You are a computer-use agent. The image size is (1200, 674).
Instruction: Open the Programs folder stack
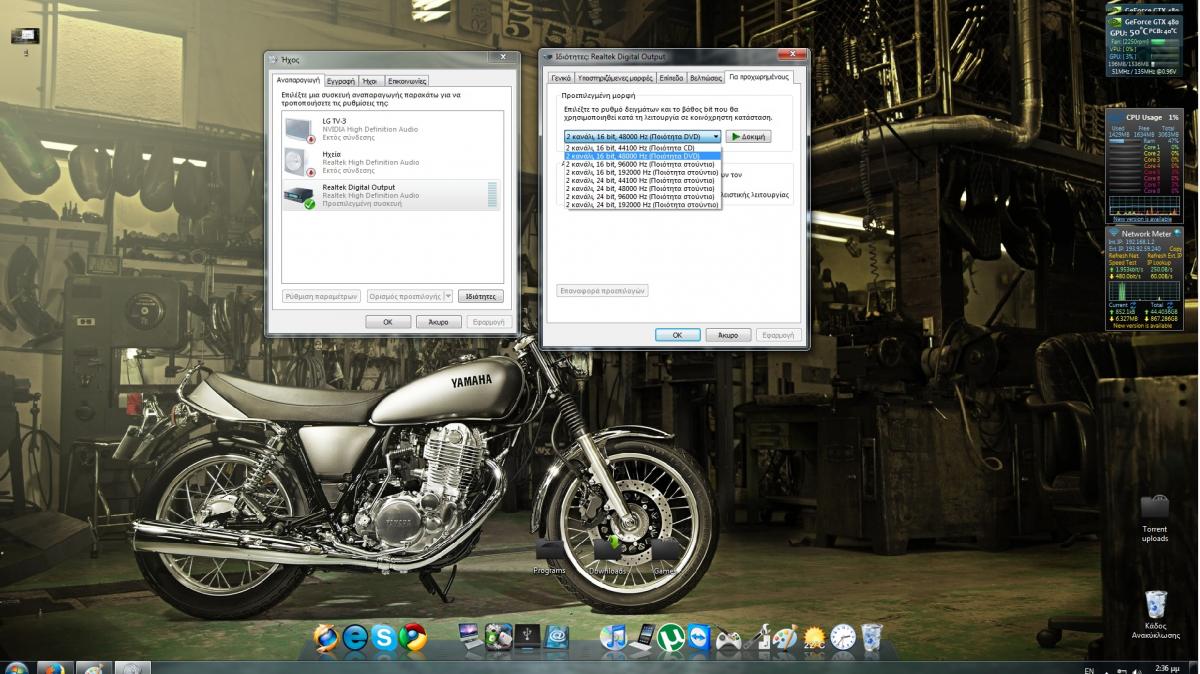coord(549,555)
